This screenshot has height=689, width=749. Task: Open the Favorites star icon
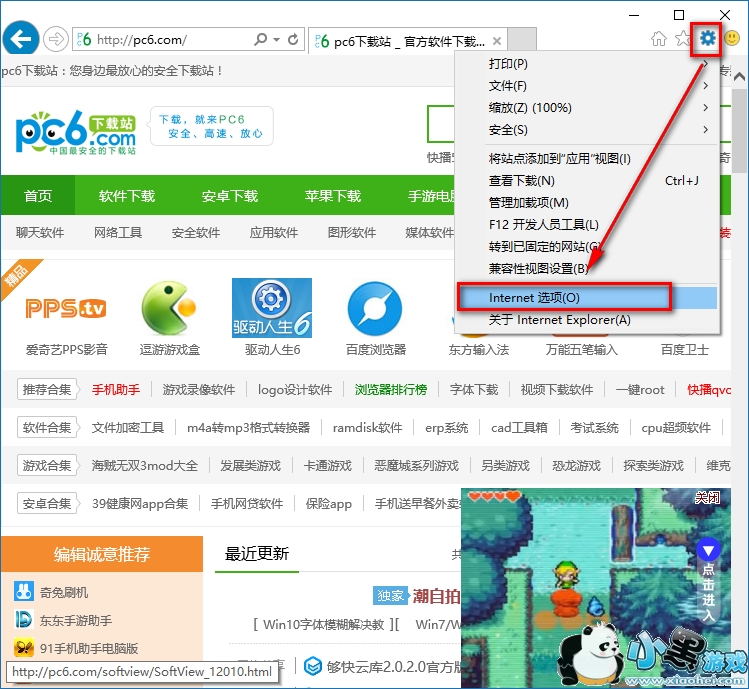[x=683, y=38]
